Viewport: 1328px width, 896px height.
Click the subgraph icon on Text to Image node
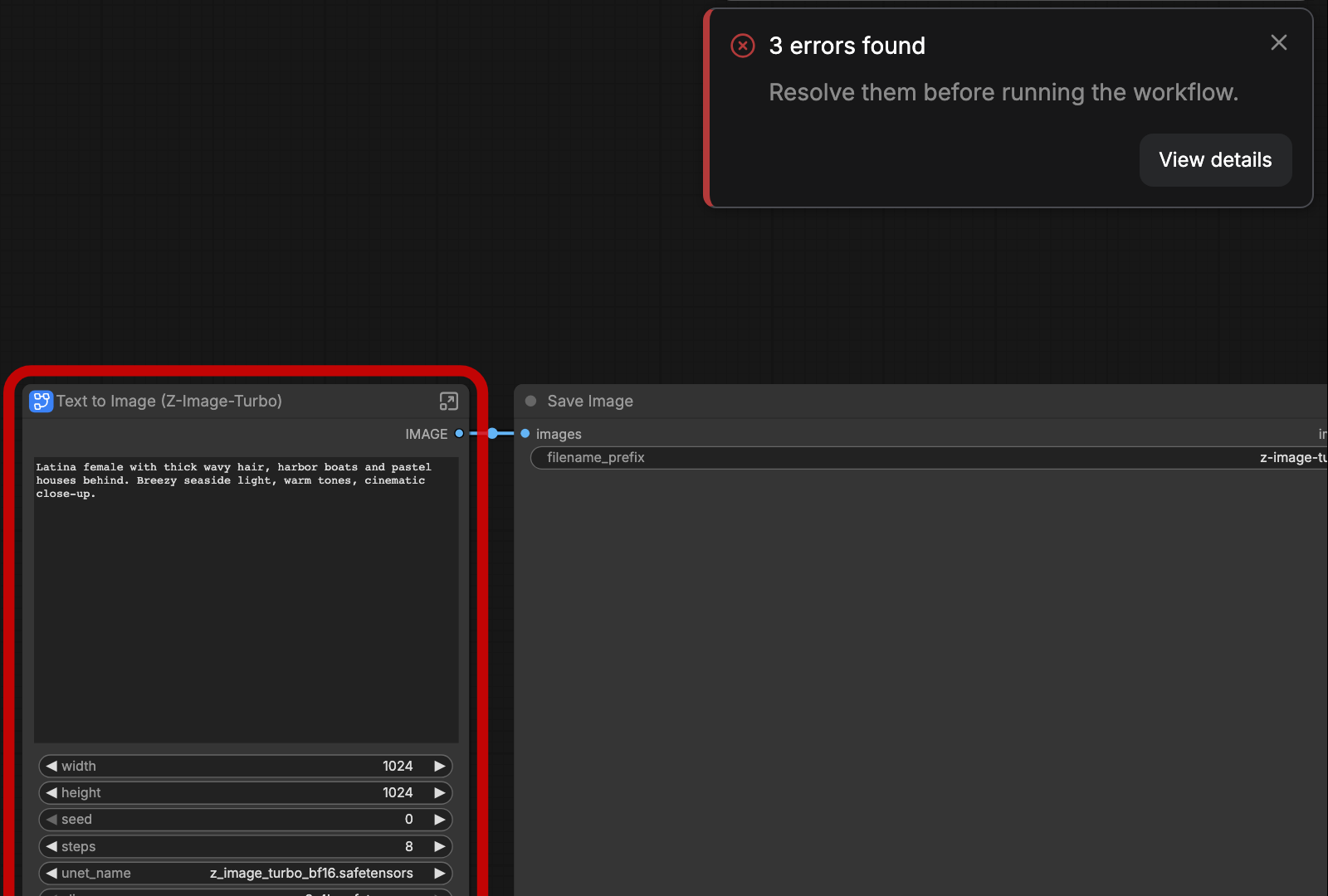tap(41, 402)
